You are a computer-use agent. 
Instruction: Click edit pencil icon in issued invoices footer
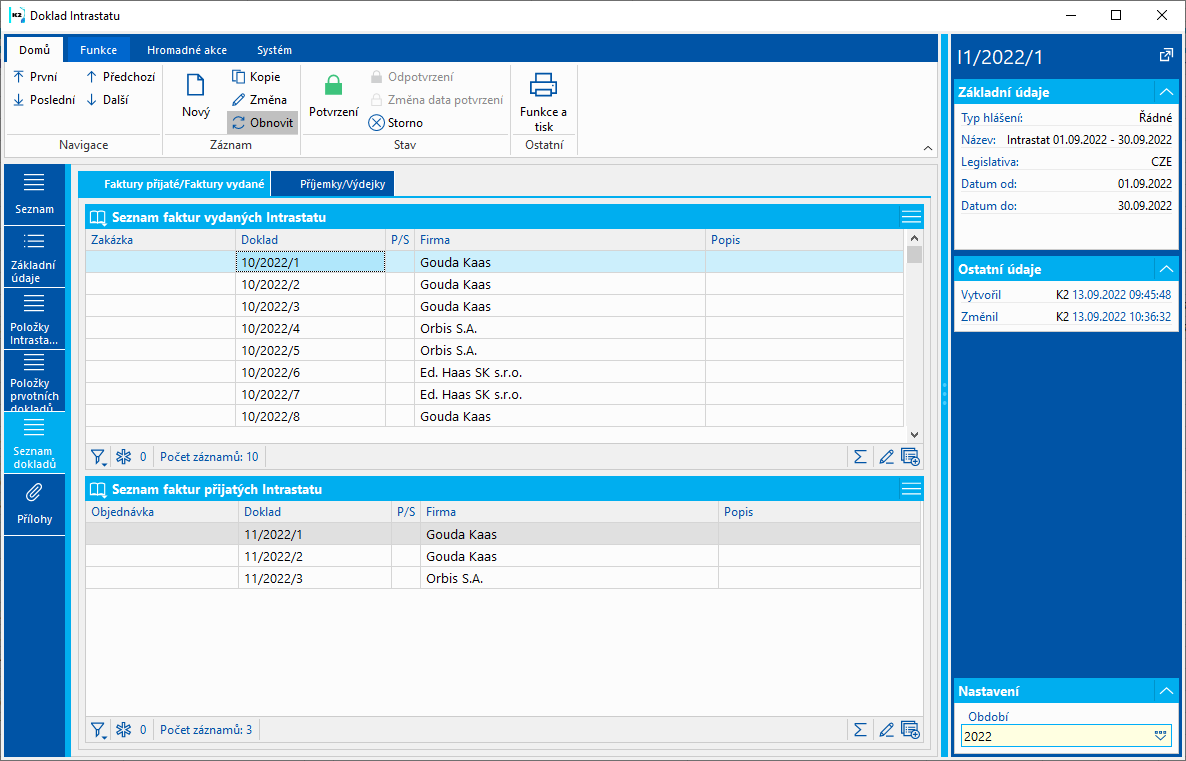886,457
